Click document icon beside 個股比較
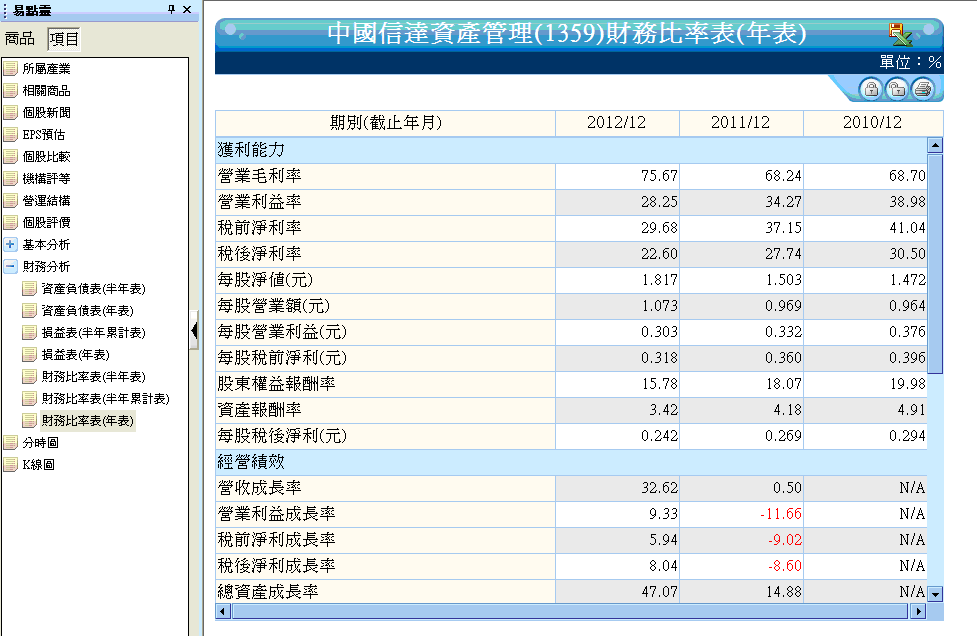Viewport: 977px width, 636px height. point(11,156)
